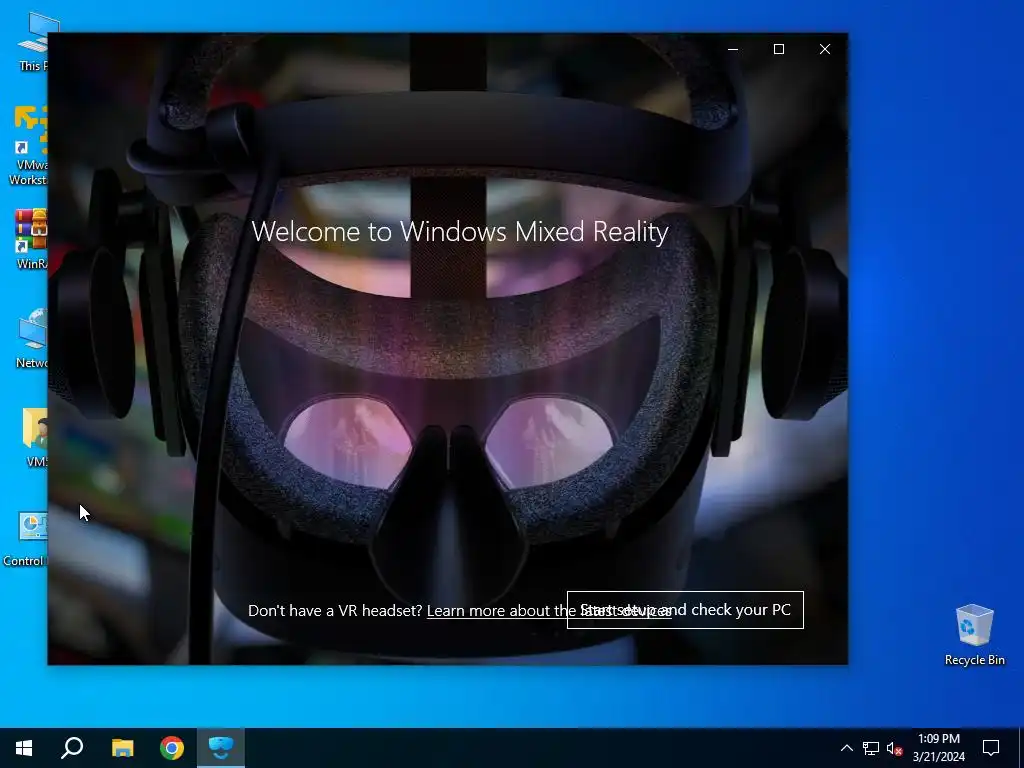Screen dimensions: 1024x768
Task: Select the VMware Workstation desktop shortcut
Action: (27, 145)
